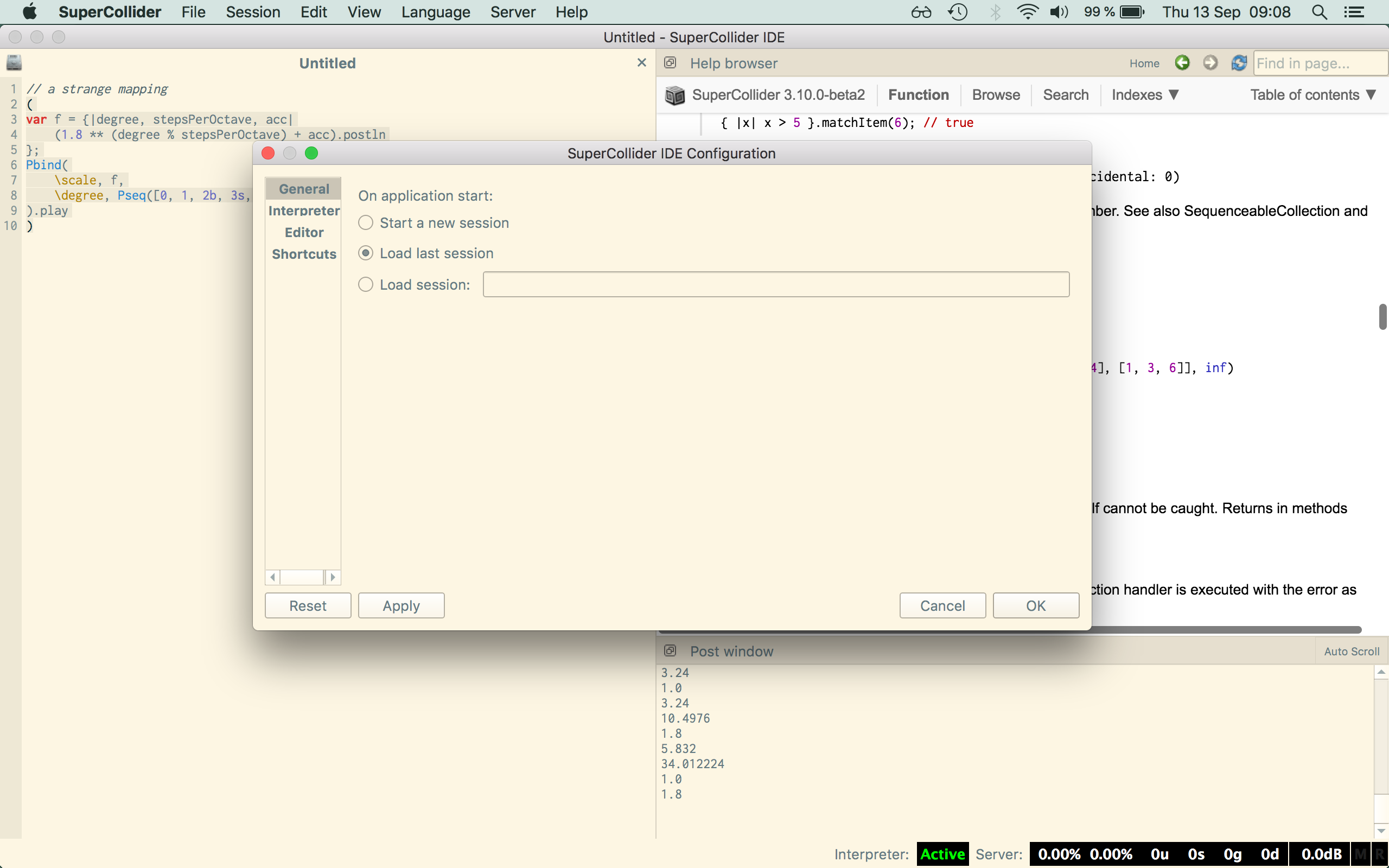This screenshot has width=1389, height=868.
Task: Click the detach icon beside Post window
Action: [671, 651]
